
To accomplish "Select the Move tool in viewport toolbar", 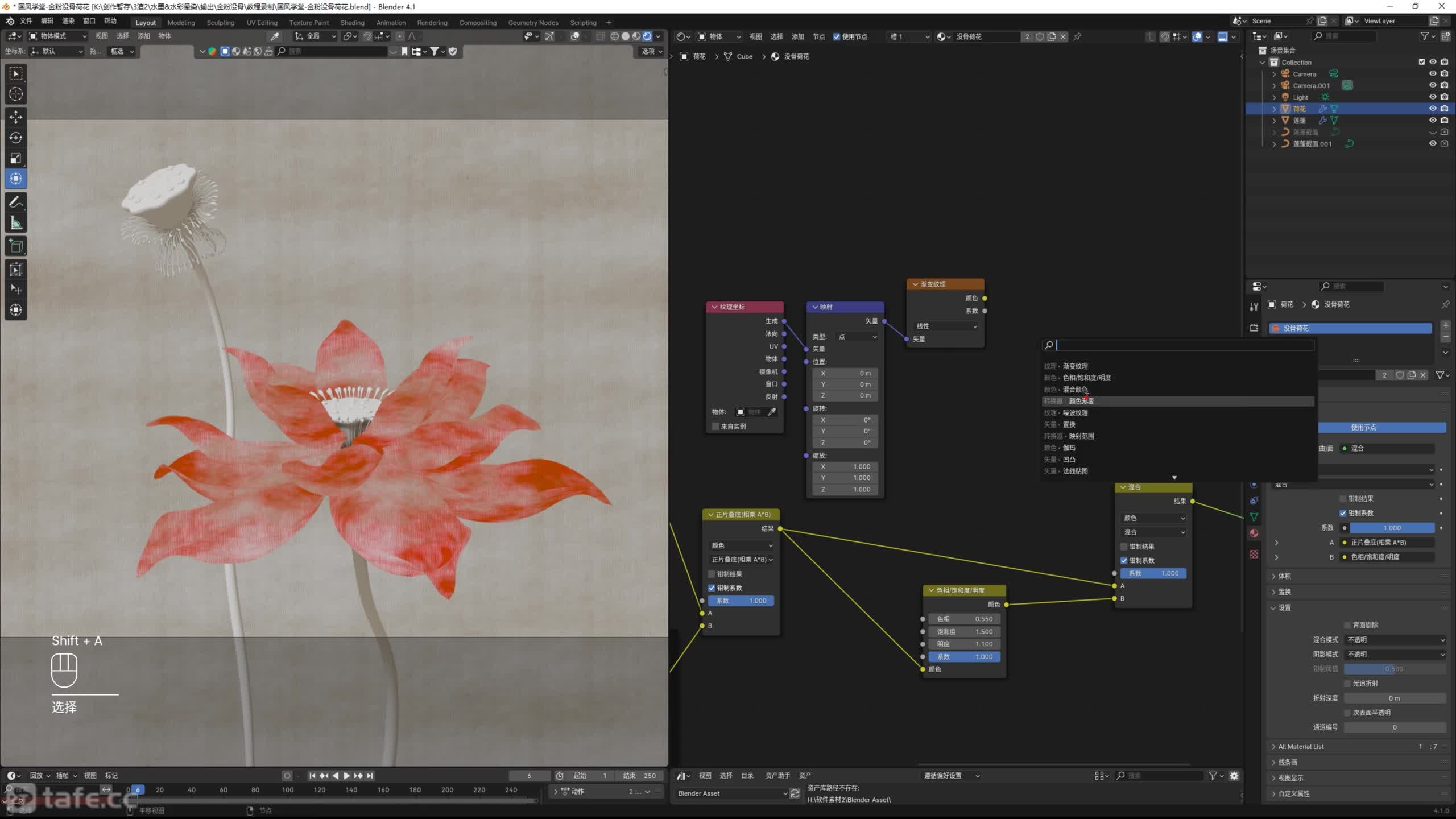I will coord(16,117).
